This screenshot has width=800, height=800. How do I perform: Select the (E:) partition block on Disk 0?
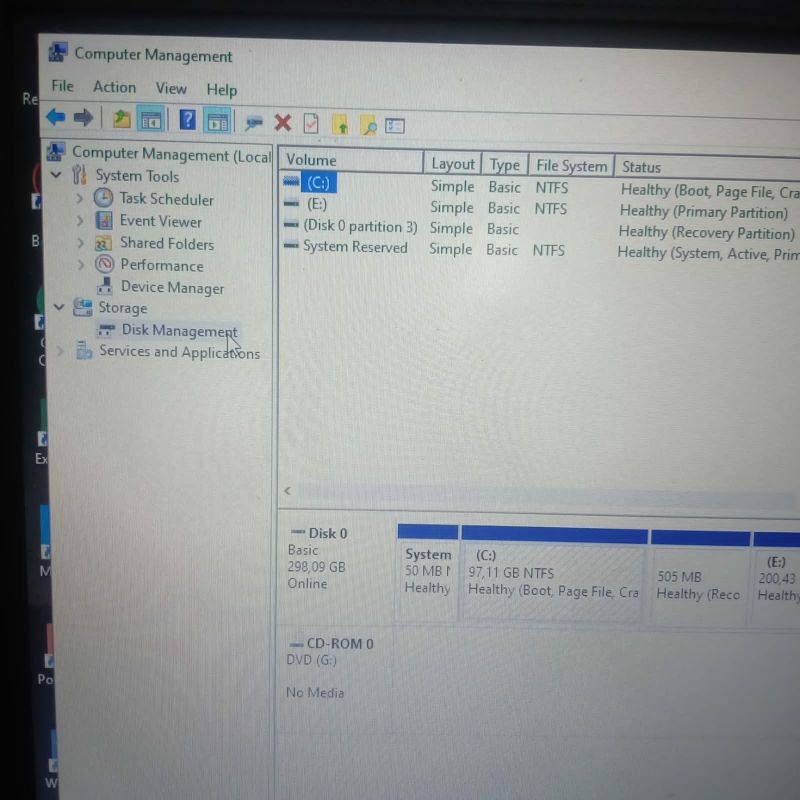pyautogui.click(x=776, y=579)
